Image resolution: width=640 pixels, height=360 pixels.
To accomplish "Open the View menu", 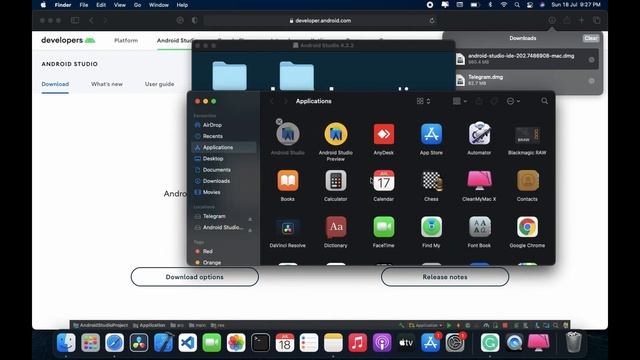I will click(120, 5).
